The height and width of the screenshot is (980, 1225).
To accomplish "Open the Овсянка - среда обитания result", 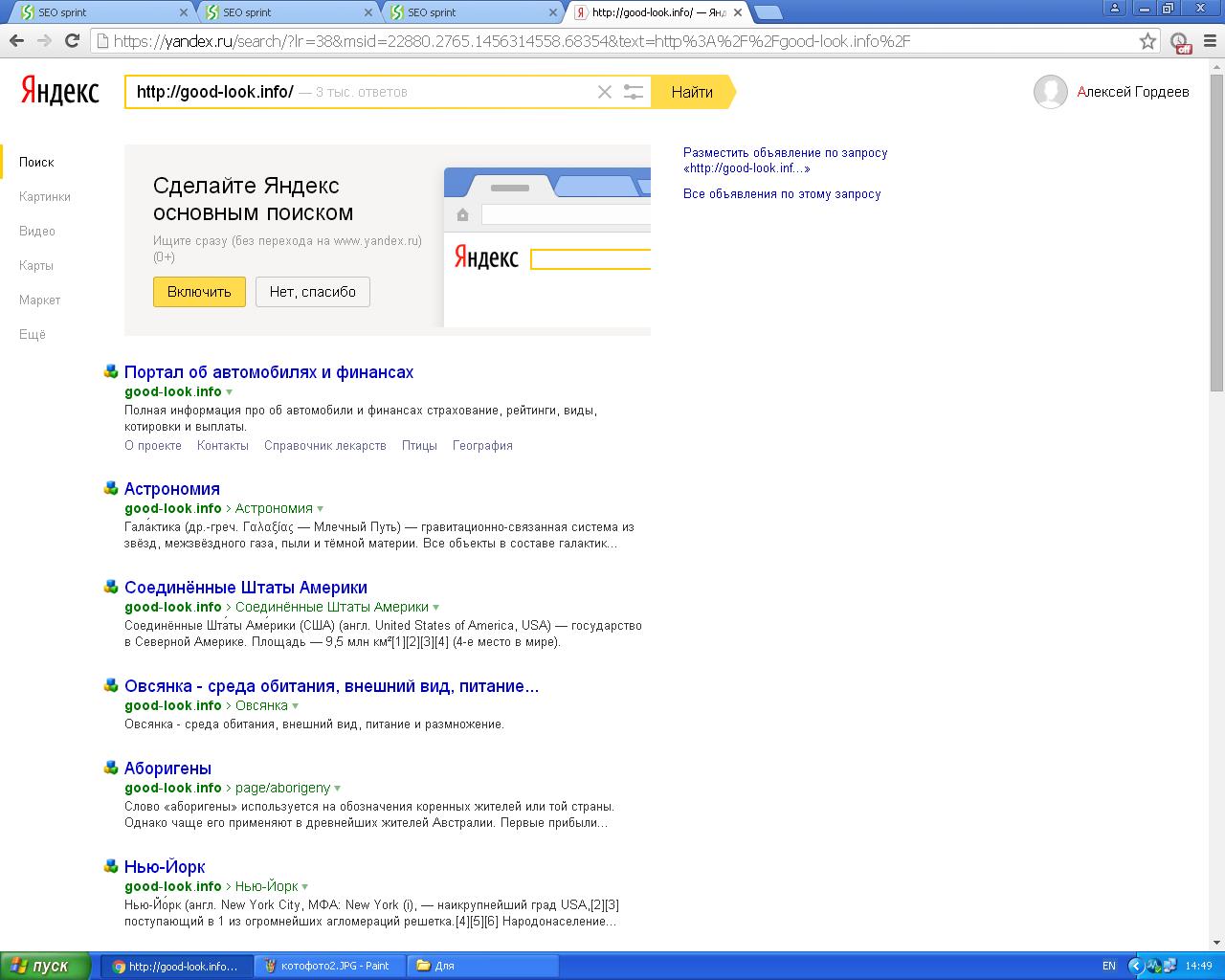I will pyautogui.click(x=332, y=685).
